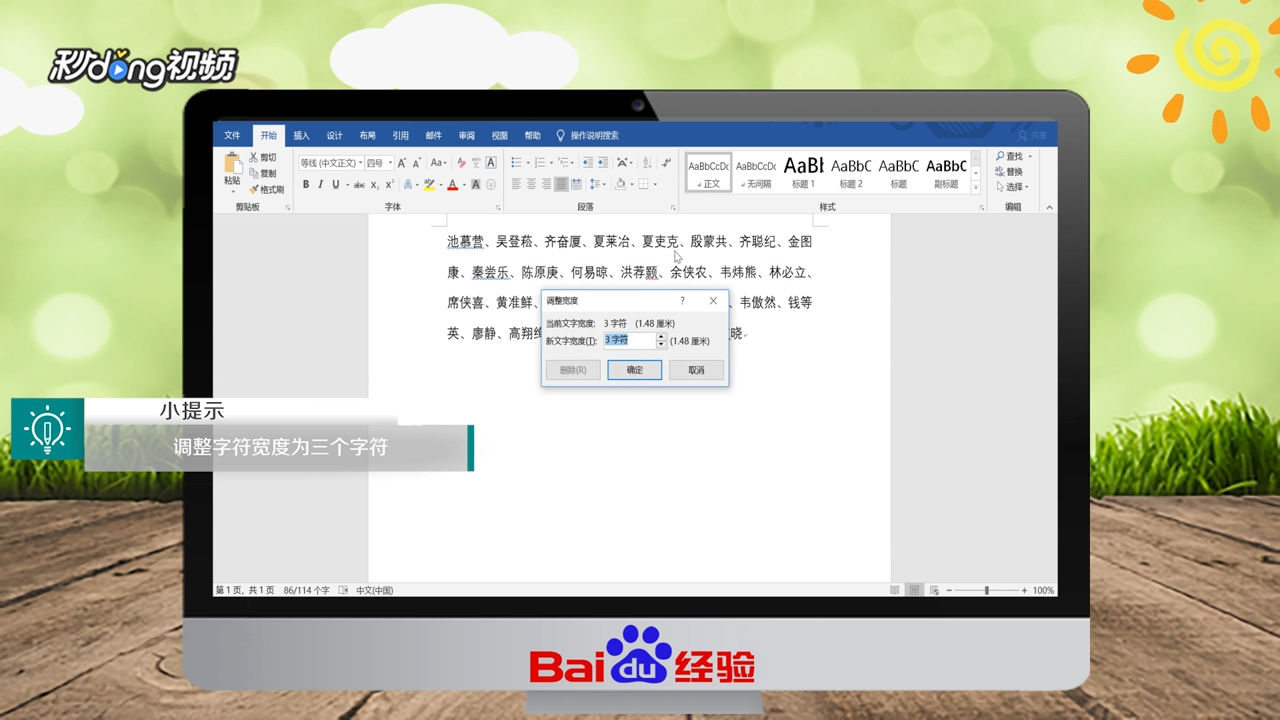Click the 新文字宽度 input field
This screenshot has width=1280, height=720.
(x=629, y=341)
